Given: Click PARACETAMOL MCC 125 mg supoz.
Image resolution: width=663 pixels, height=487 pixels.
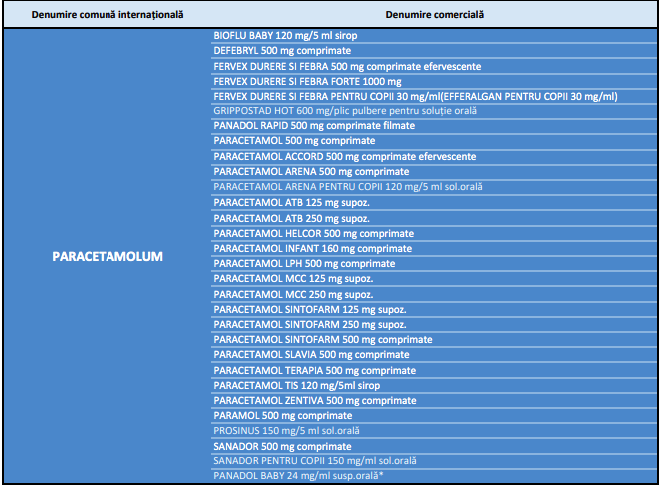Looking at the screenshot, I should point(434,279).
